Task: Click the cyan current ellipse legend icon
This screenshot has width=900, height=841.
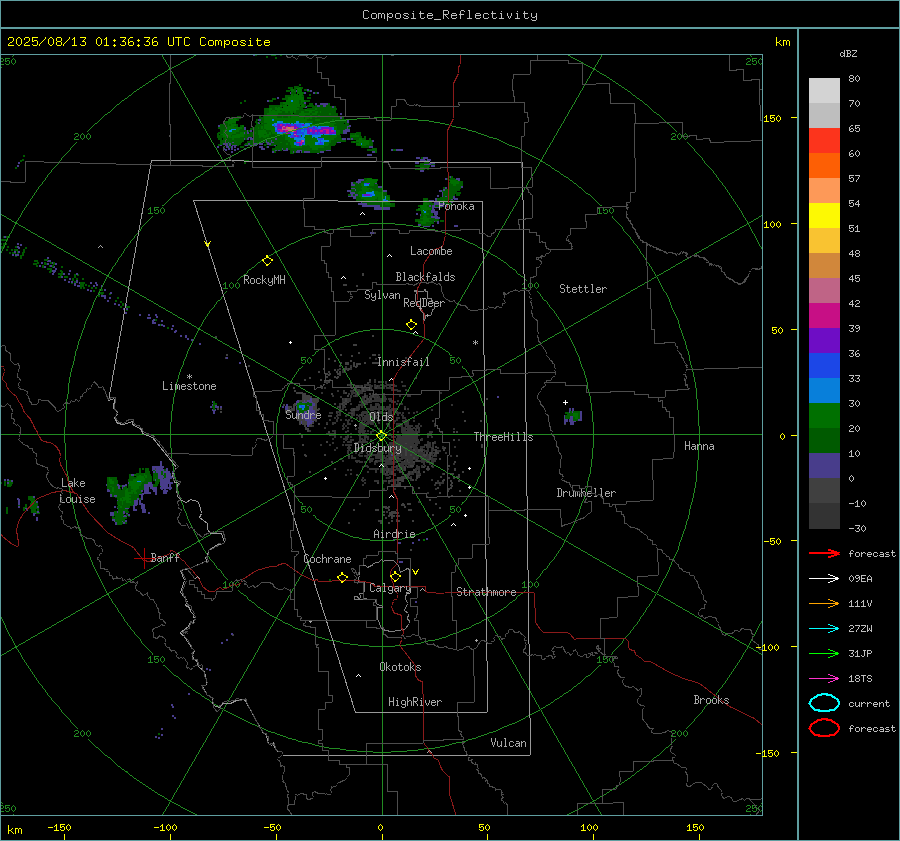Action: [x=824, y=703]
